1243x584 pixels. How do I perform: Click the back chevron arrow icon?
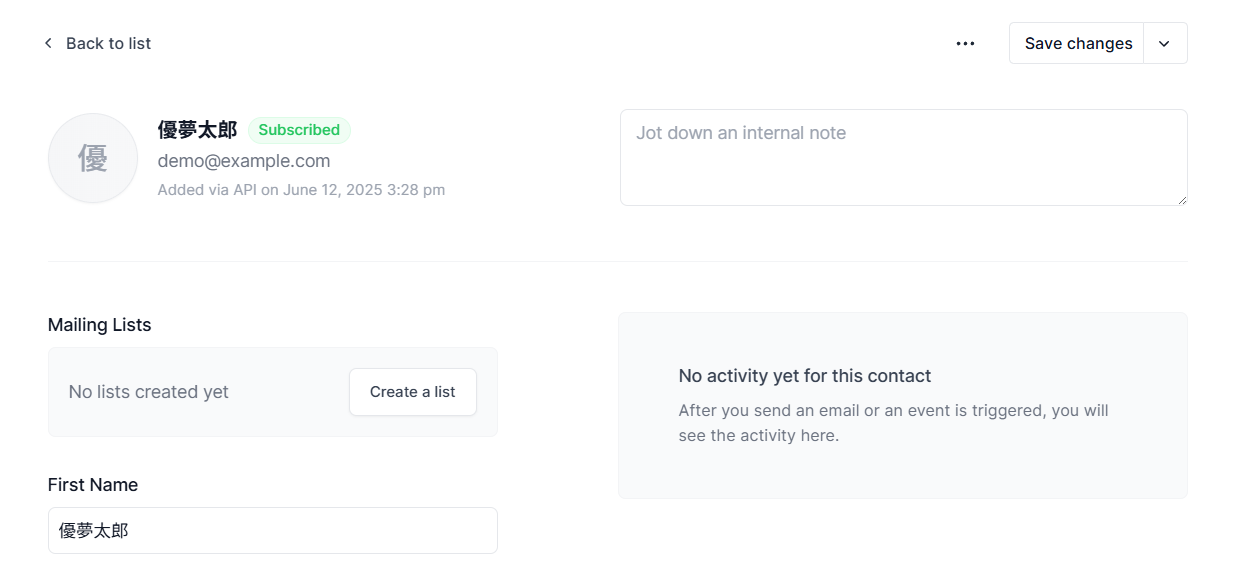48,43
